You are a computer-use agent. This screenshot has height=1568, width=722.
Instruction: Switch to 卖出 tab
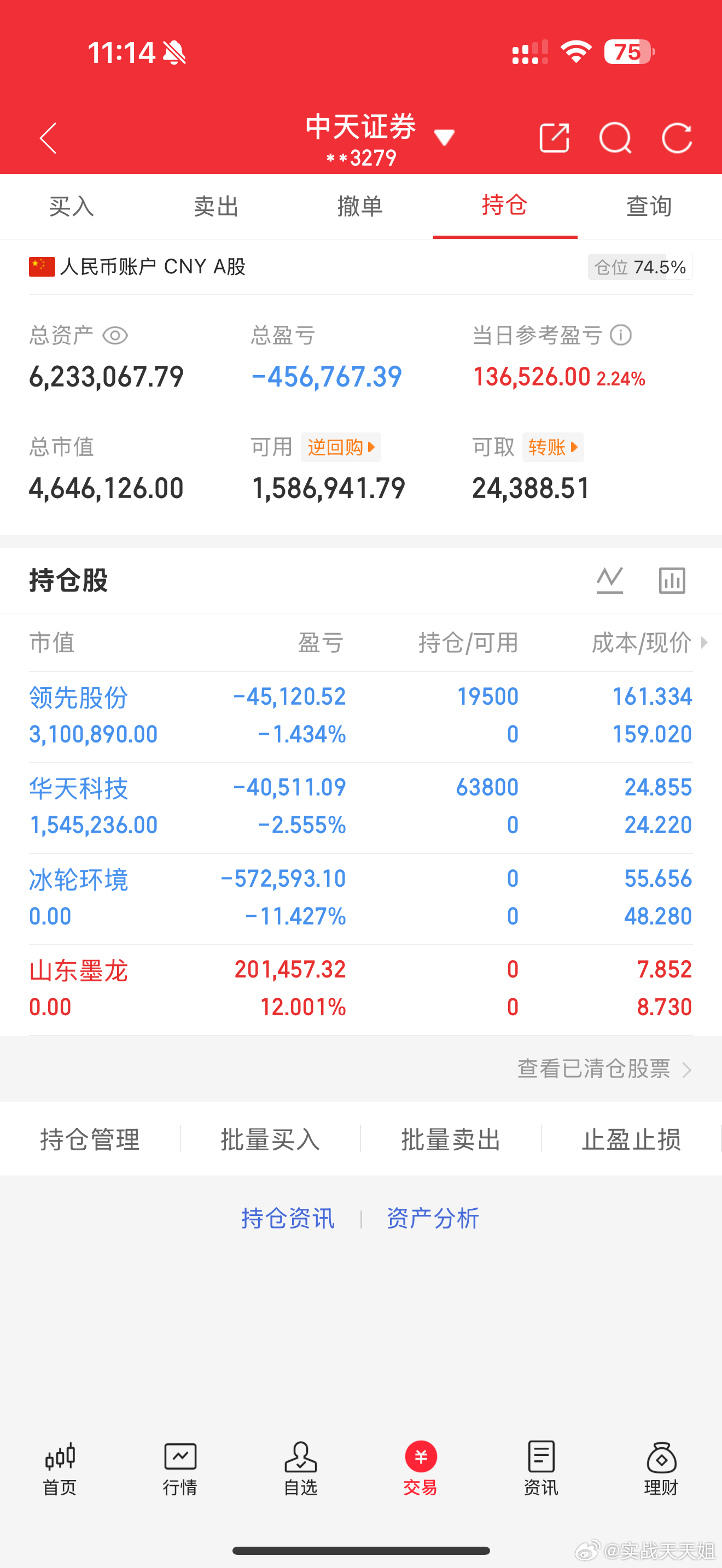pyautogui.click(x=216, y=206)
